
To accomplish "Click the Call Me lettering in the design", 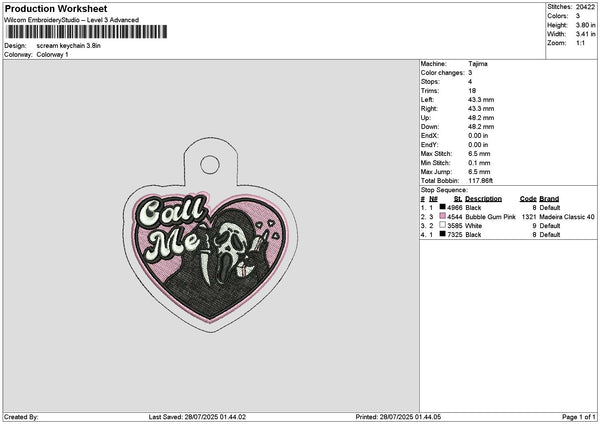I will point(172,228).
